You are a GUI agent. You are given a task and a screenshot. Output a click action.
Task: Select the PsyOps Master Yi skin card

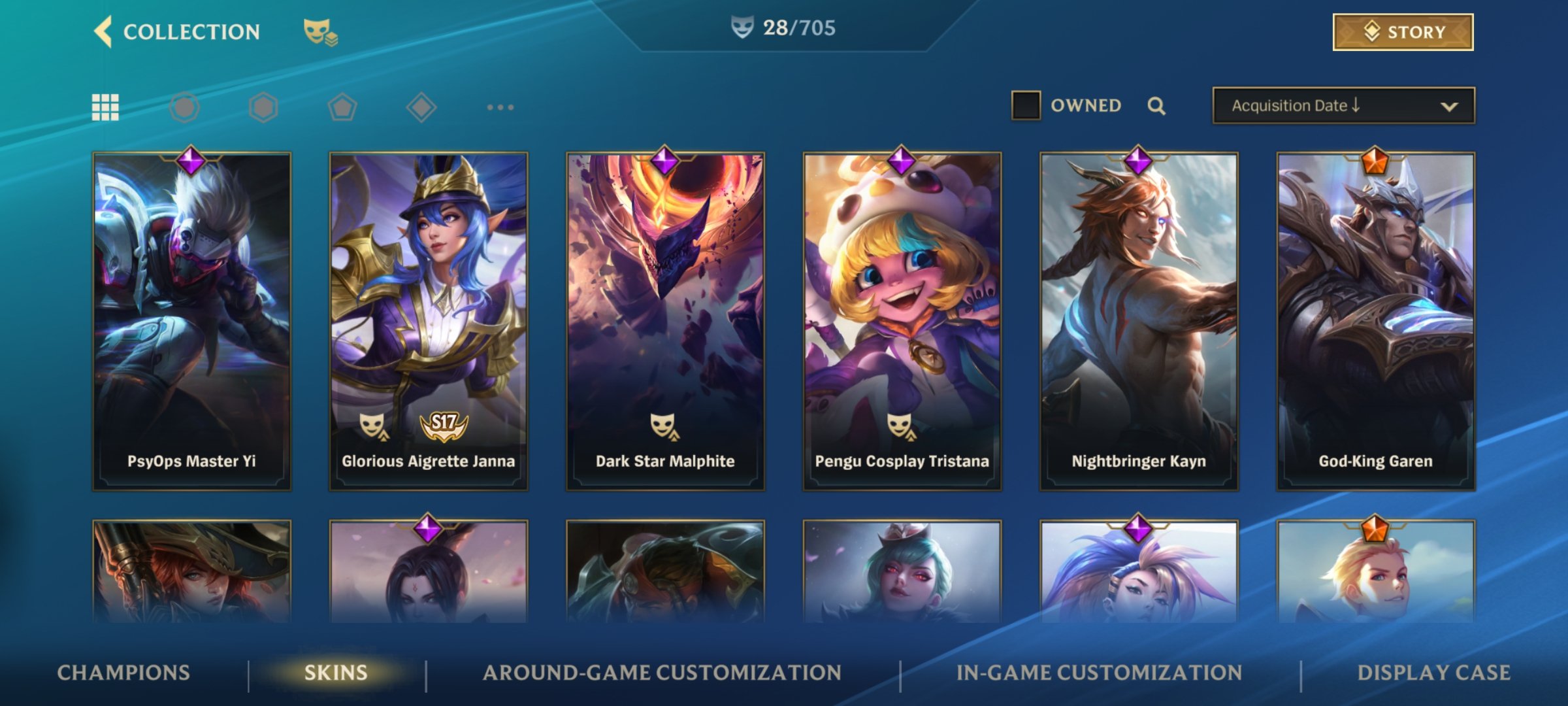pyautogui.click(x=191, y=321)
